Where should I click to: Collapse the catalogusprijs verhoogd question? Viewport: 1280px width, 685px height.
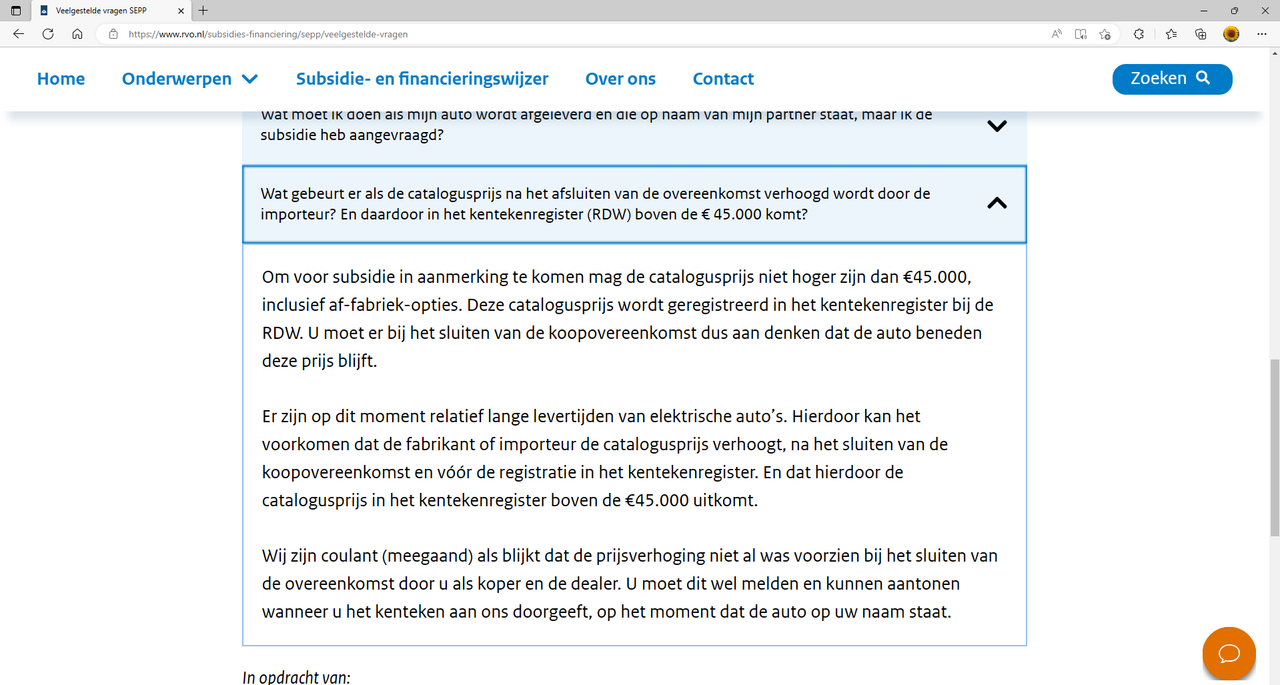click(634, 204)
